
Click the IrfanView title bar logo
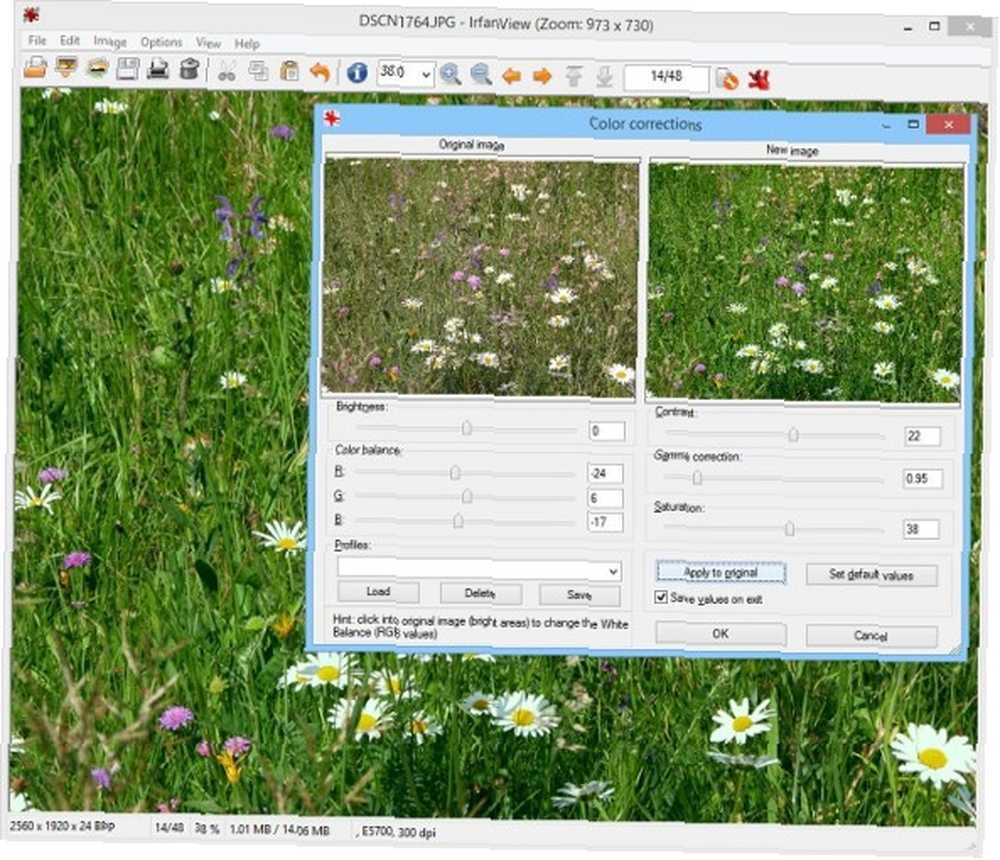(31, 15)
